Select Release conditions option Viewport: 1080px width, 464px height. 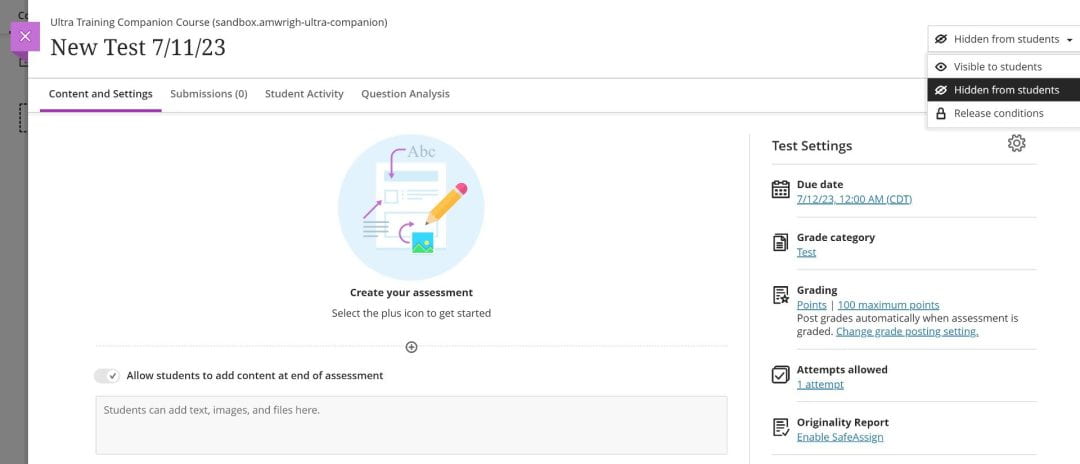[998, 113]
